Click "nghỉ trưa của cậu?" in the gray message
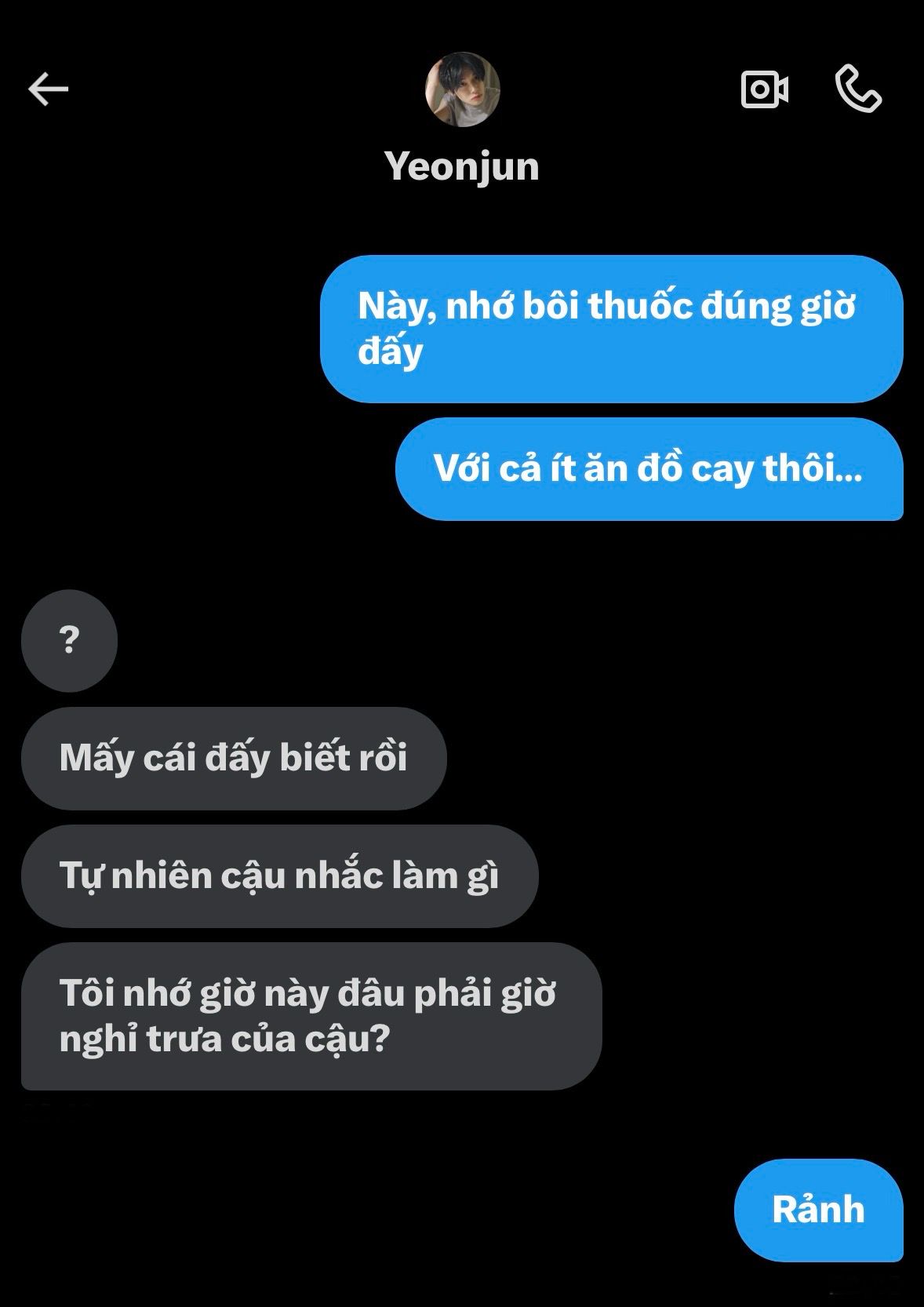The width and height of the screenshot is (924, 1307). tap(225, 1039)
